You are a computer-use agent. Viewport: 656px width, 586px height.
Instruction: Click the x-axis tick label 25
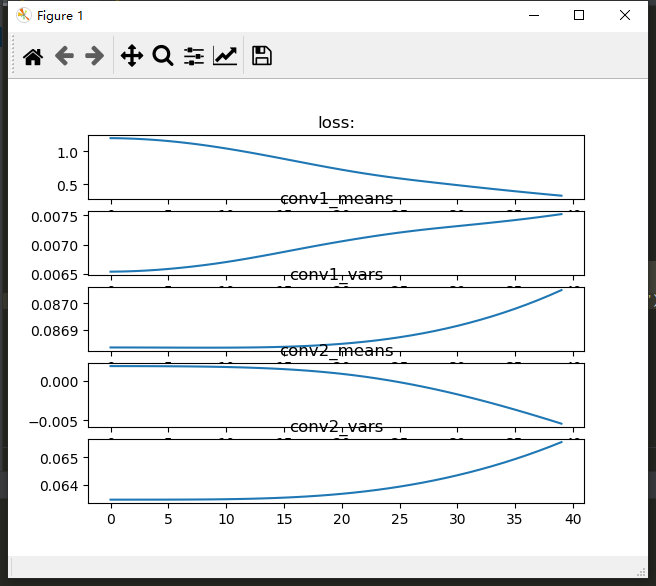point(400,519)
